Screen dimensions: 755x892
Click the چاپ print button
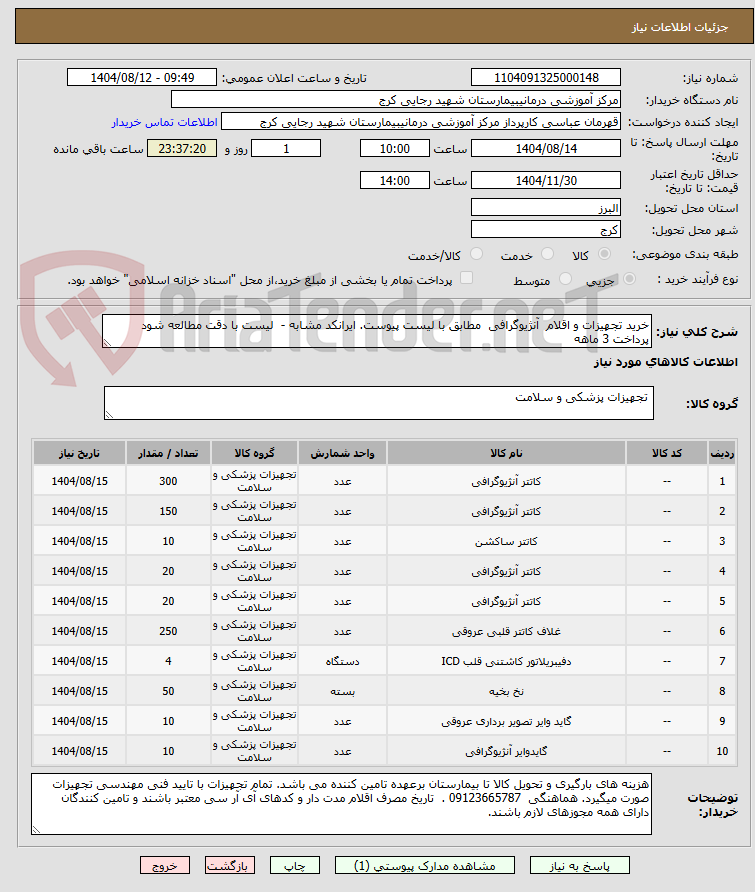tap(295, 866)
